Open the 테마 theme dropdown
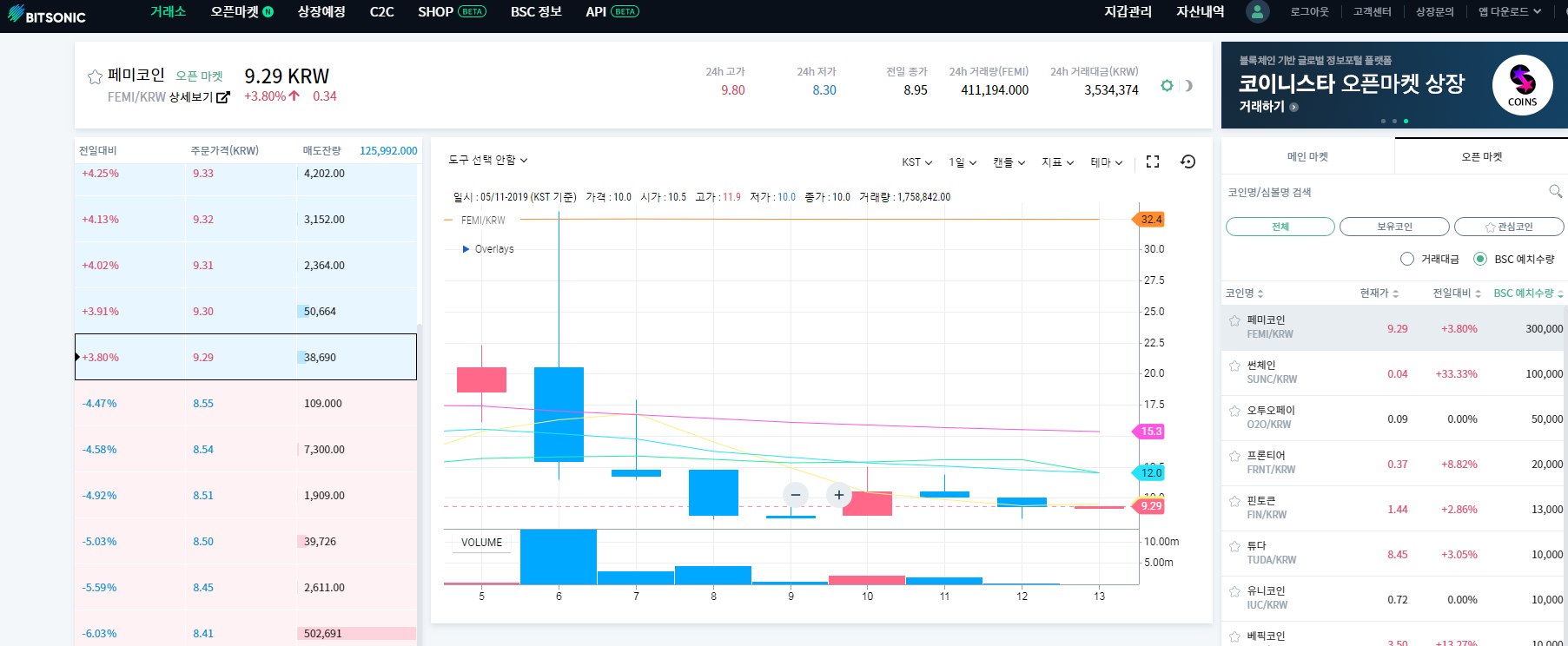This screenshot has height=646, width=1568. 1107,162
